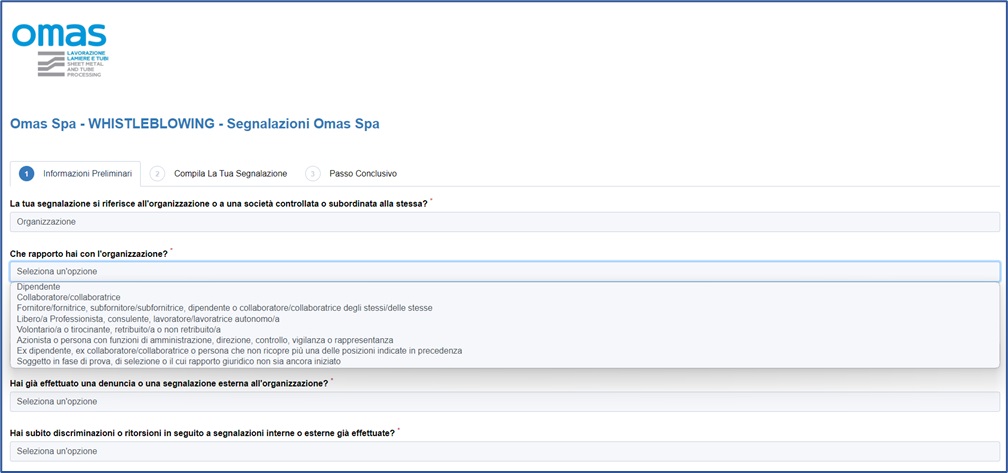Screen dimensions: 1008x473
Task: Click the step 1 number circle
Action: pos(26,174)
